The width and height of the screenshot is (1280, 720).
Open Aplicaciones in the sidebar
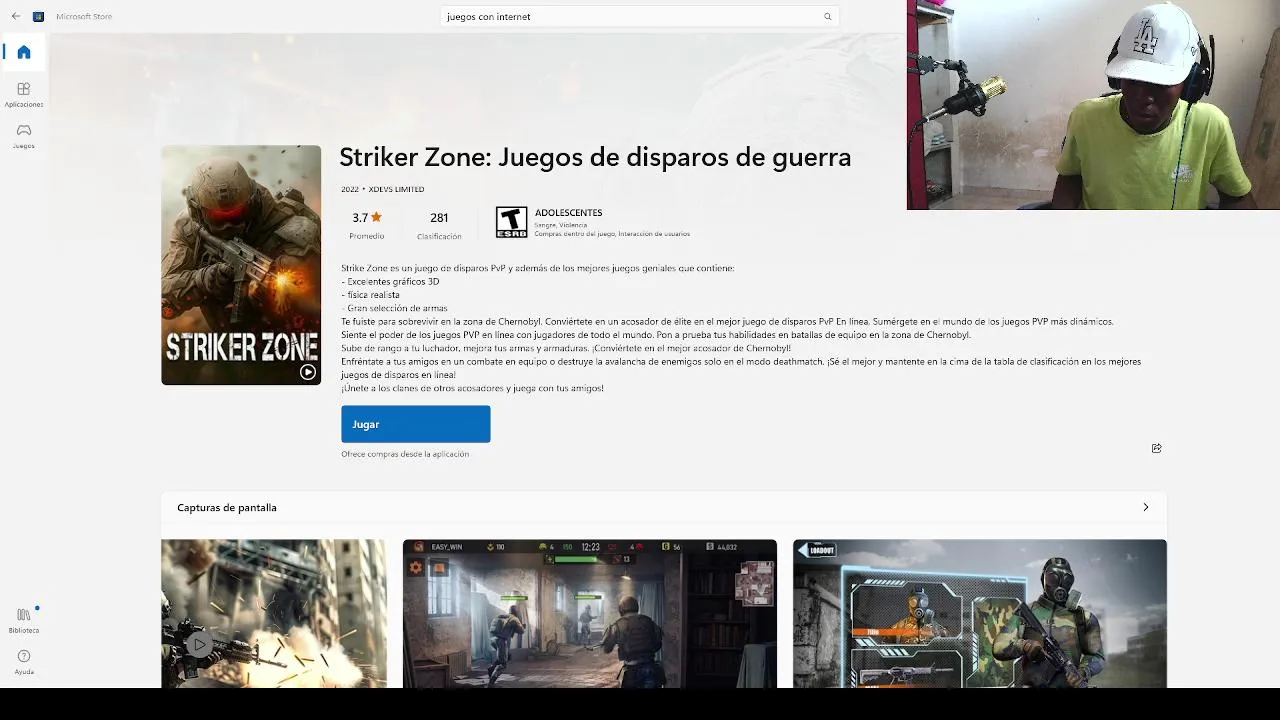pos(24,95)
